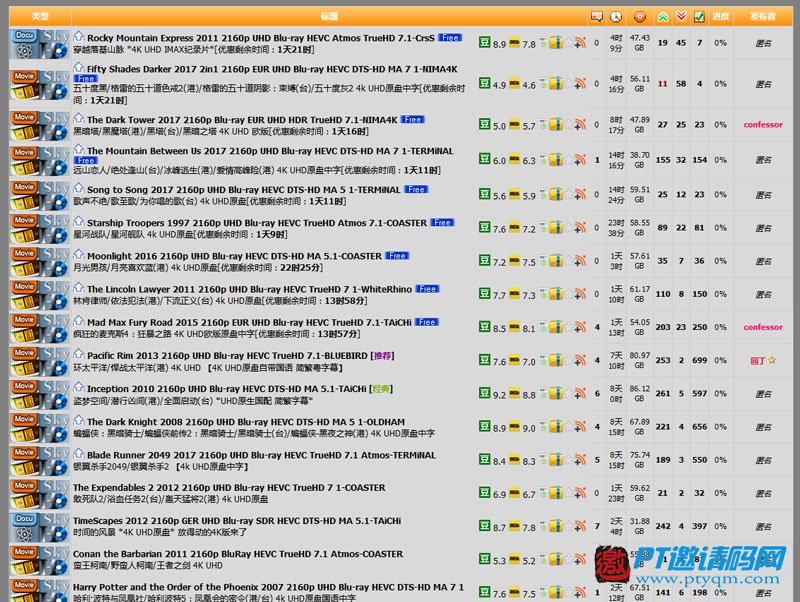Sort by comments column header icon
The width and height of the screenshot is (800, 602).
tap(596, 16)
